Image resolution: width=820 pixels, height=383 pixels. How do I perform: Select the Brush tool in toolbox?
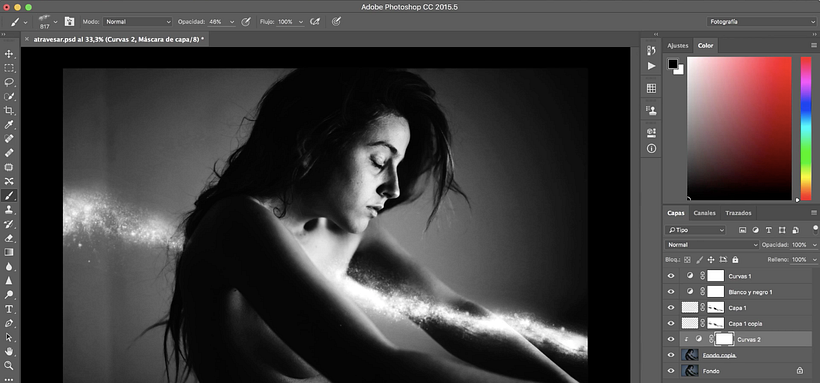point(9,195)
